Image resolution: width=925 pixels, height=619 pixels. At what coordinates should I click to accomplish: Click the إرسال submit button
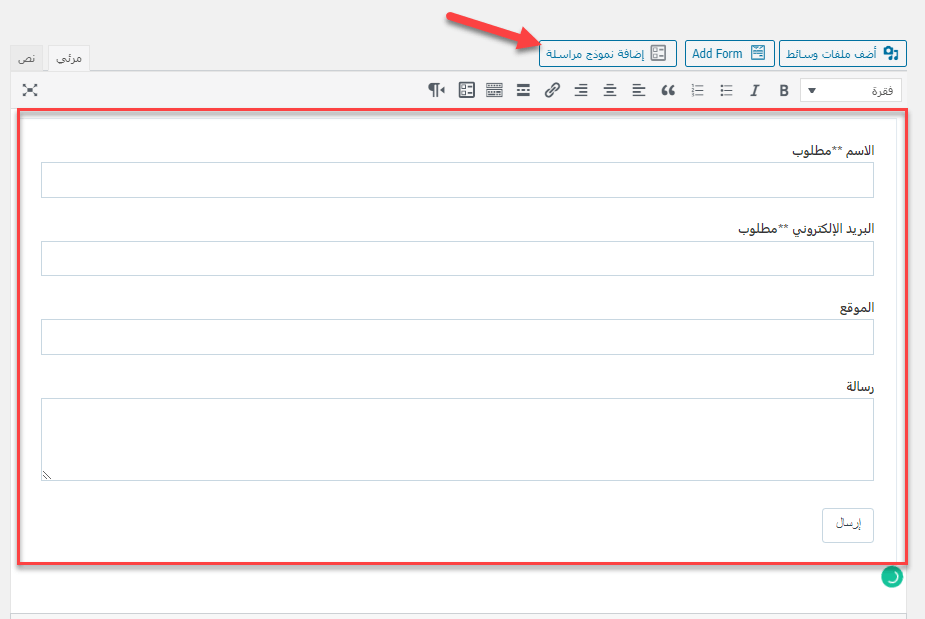click(x=848, y=525)
